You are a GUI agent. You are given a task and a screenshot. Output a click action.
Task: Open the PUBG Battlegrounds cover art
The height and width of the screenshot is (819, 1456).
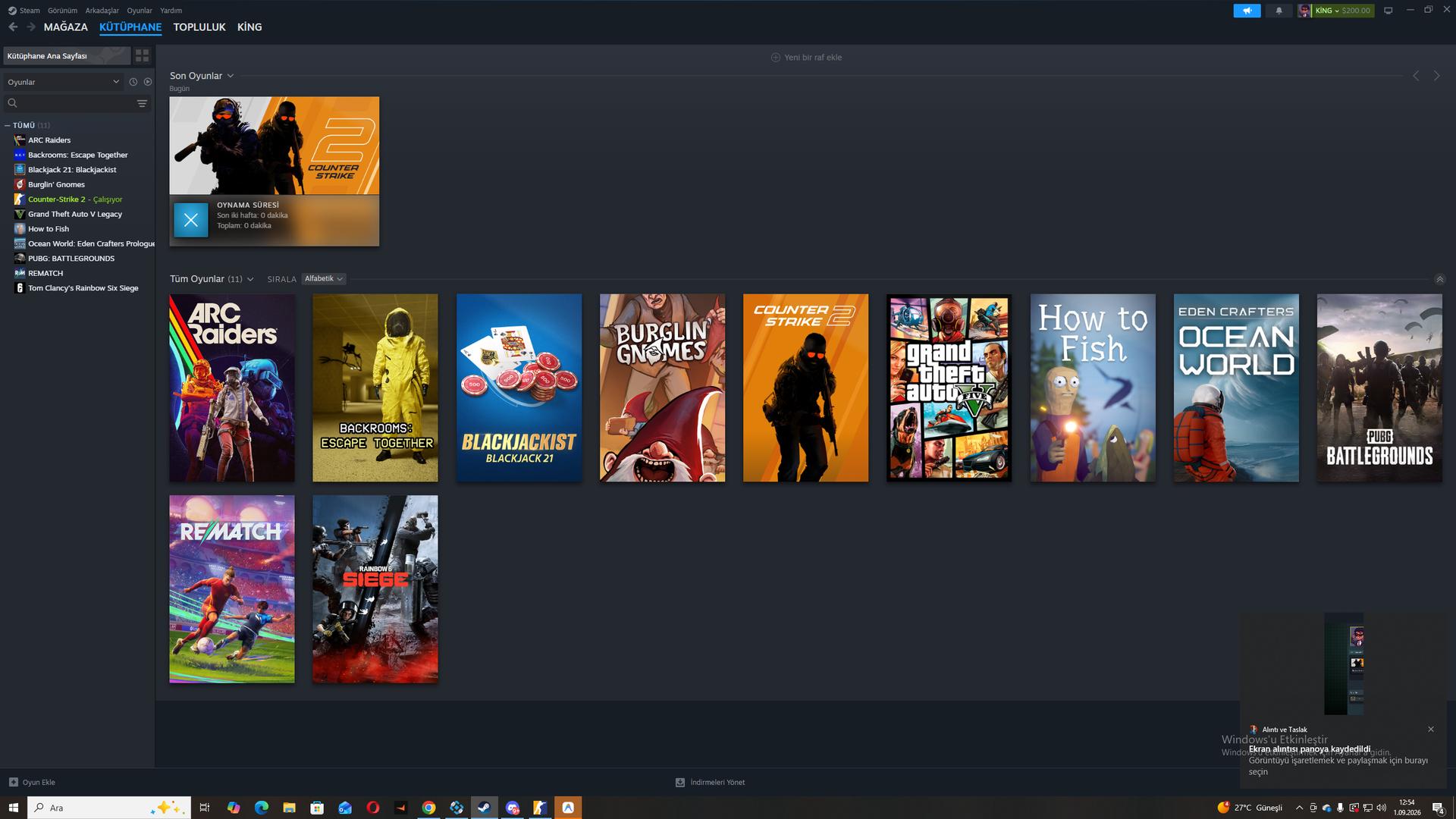pos(1379,388)
